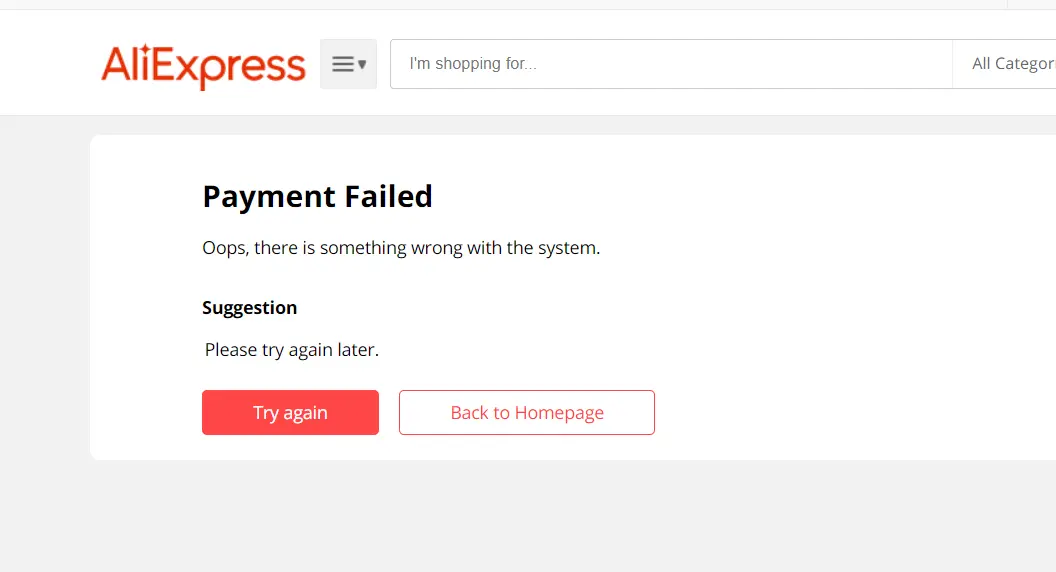
Task: Focus the "I'm shopping for..." search field
Action: coord(671,64)
